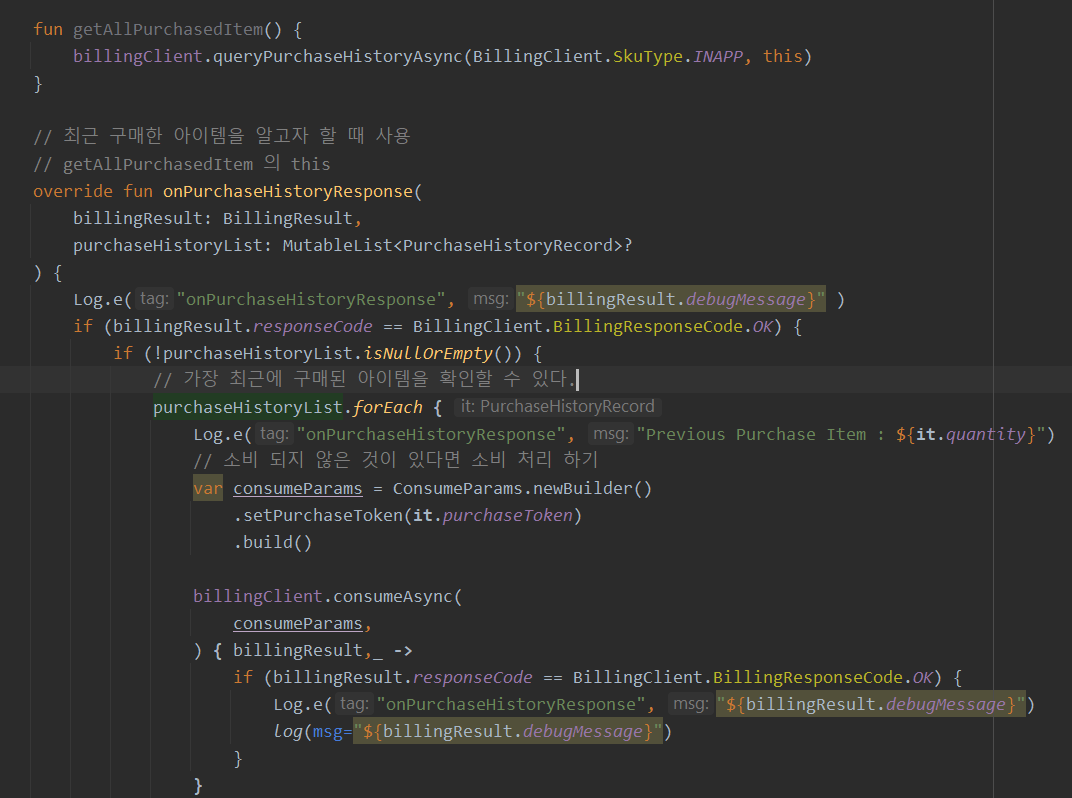The width and height of the screenshot is (1072, 798).
Task: Click 'override' keyword
Action: click(x=72, y=191)
